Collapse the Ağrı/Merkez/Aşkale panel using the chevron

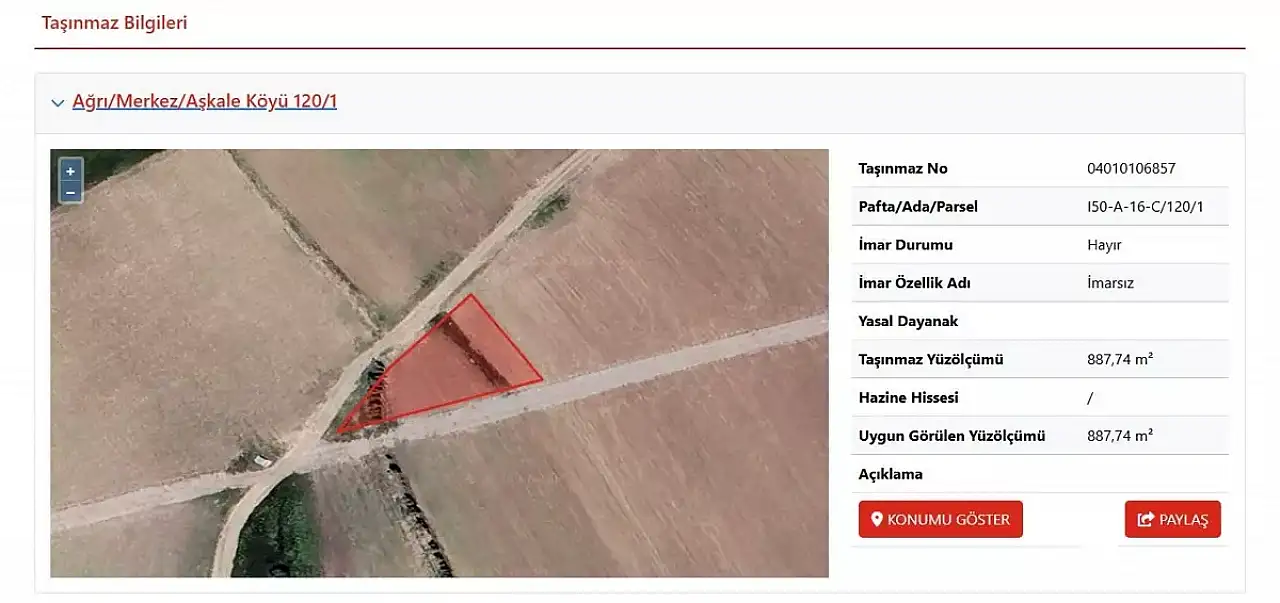(58, 103)
